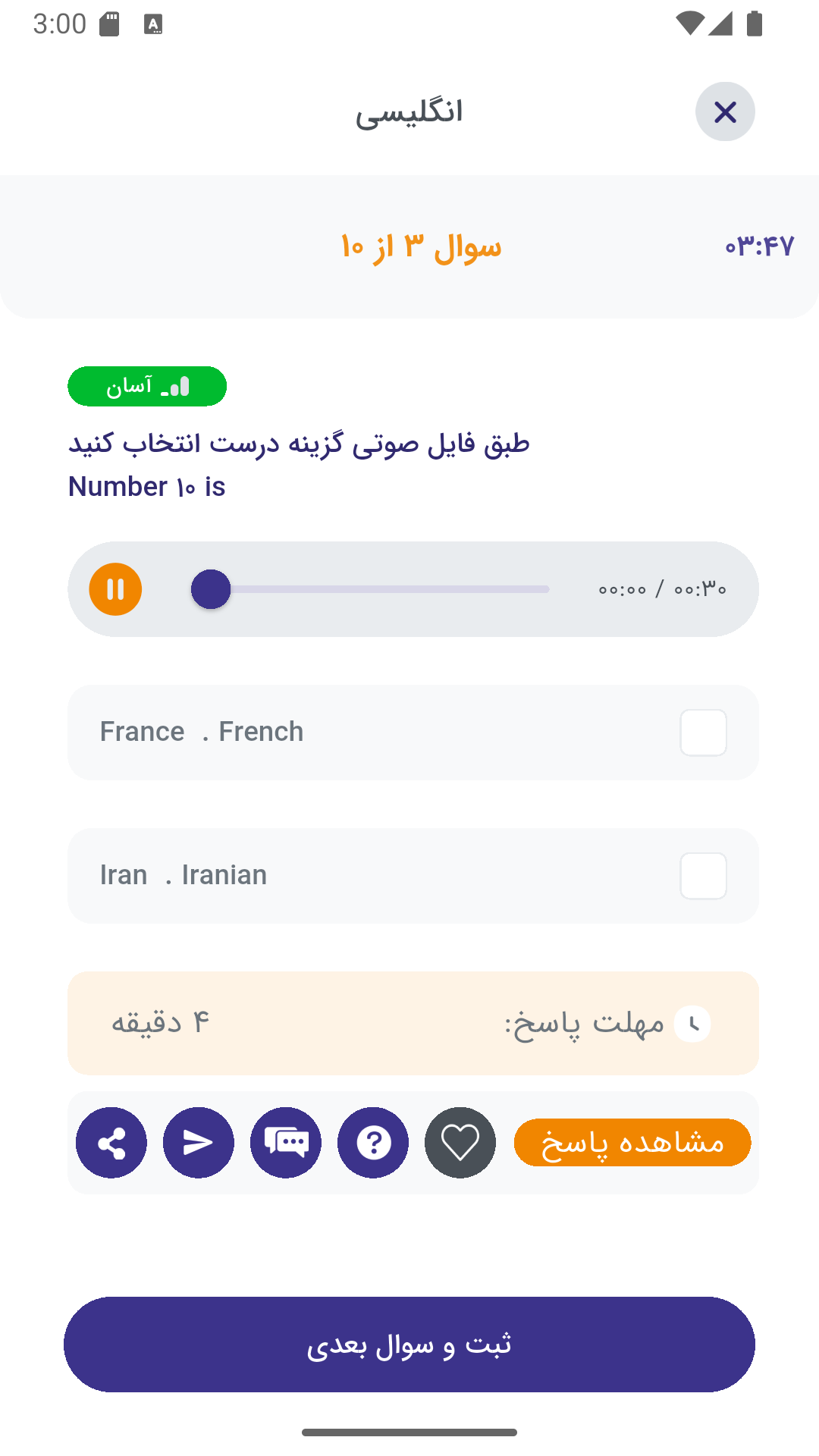The height and width of the screenshot is (1456, 819).
Task: Tap the Android home gesture bar
Action: pos(409,1432)
